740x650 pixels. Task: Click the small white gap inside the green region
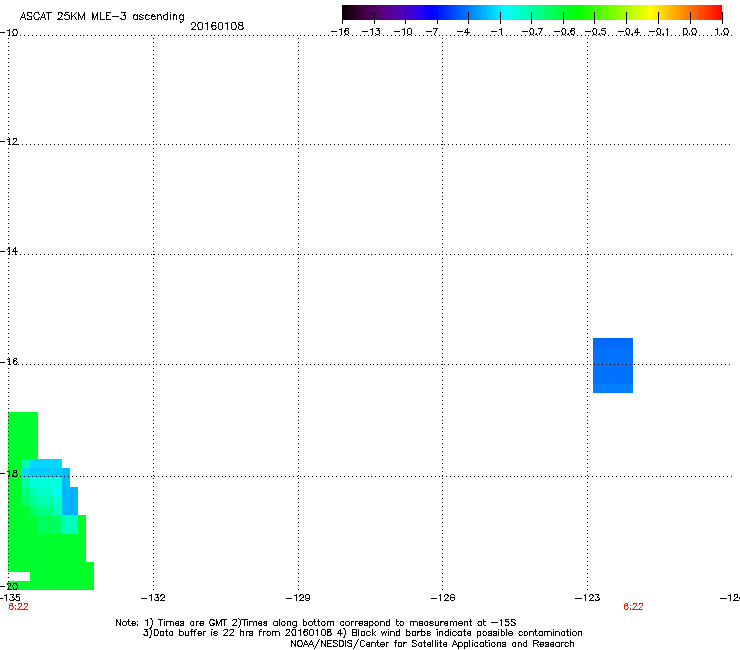pos(19,576)
